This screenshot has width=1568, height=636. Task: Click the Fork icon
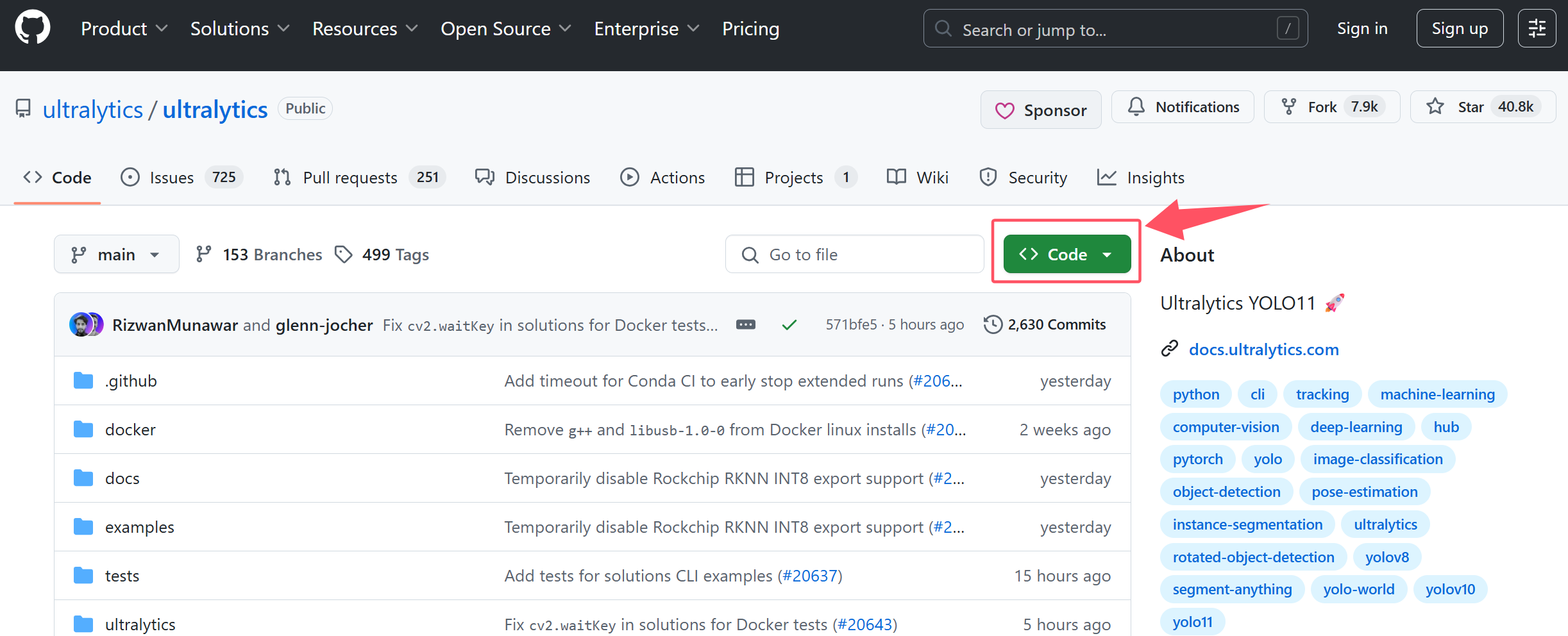tap(1288, 107)
